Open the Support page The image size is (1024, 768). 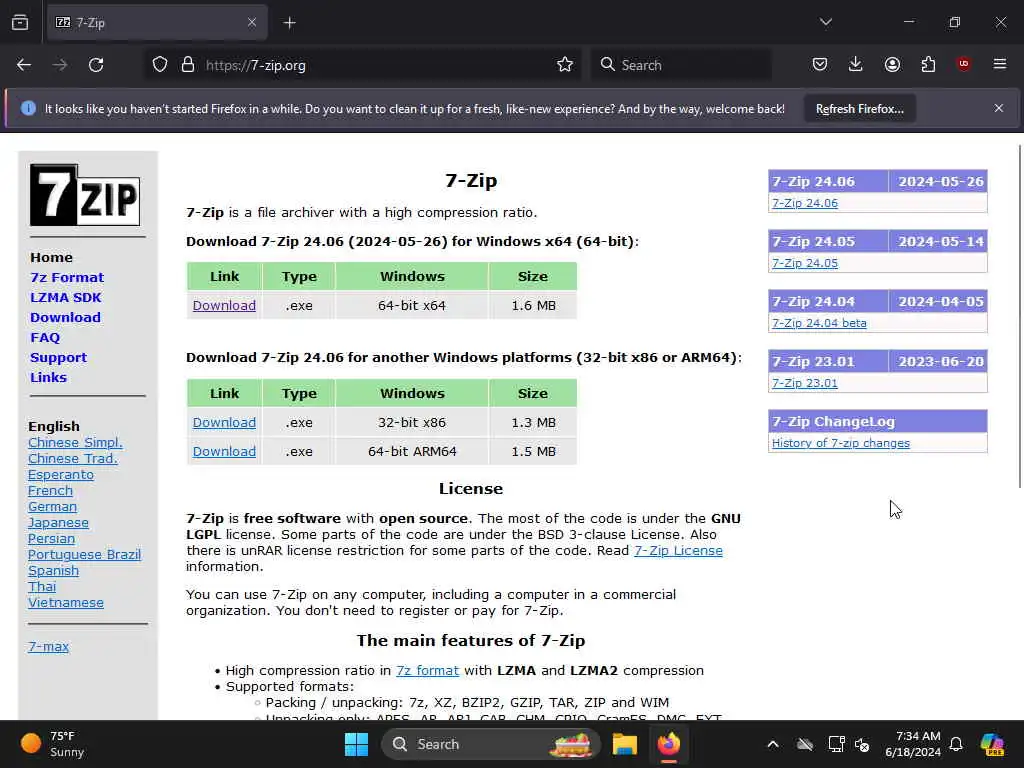58,358
